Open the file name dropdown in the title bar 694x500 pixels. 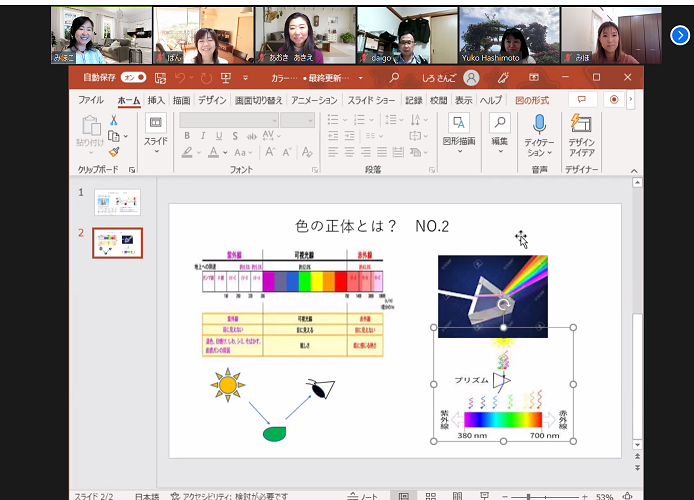[x=361, y=78]
